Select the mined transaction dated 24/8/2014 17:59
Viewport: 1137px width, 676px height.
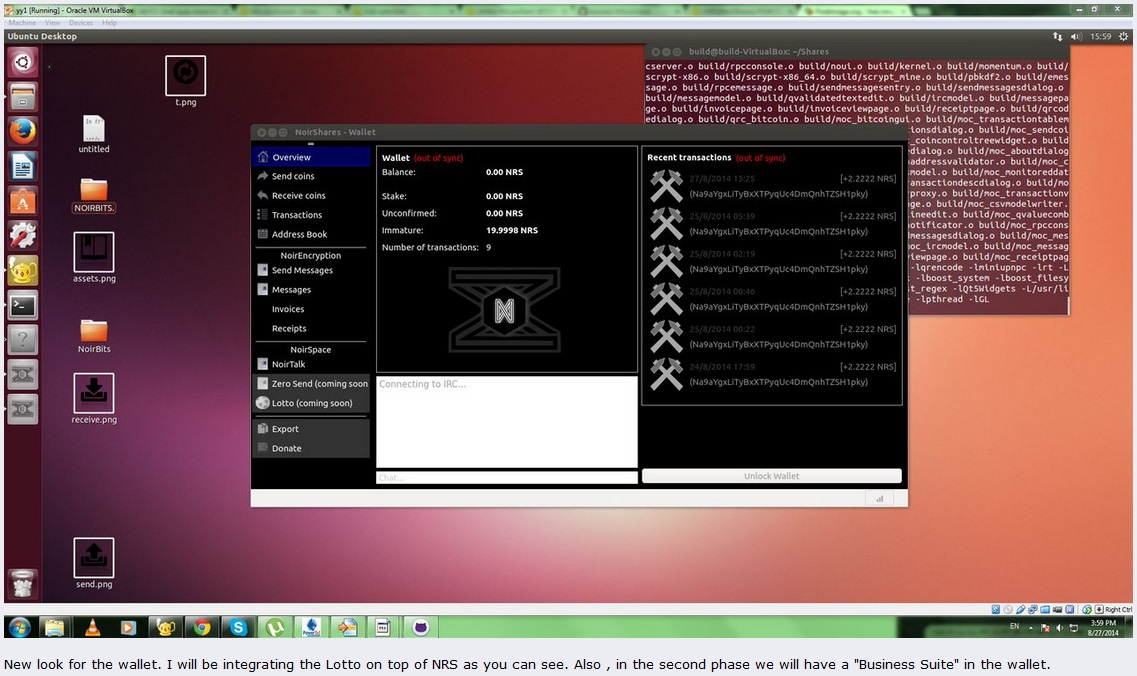(772, 374)
